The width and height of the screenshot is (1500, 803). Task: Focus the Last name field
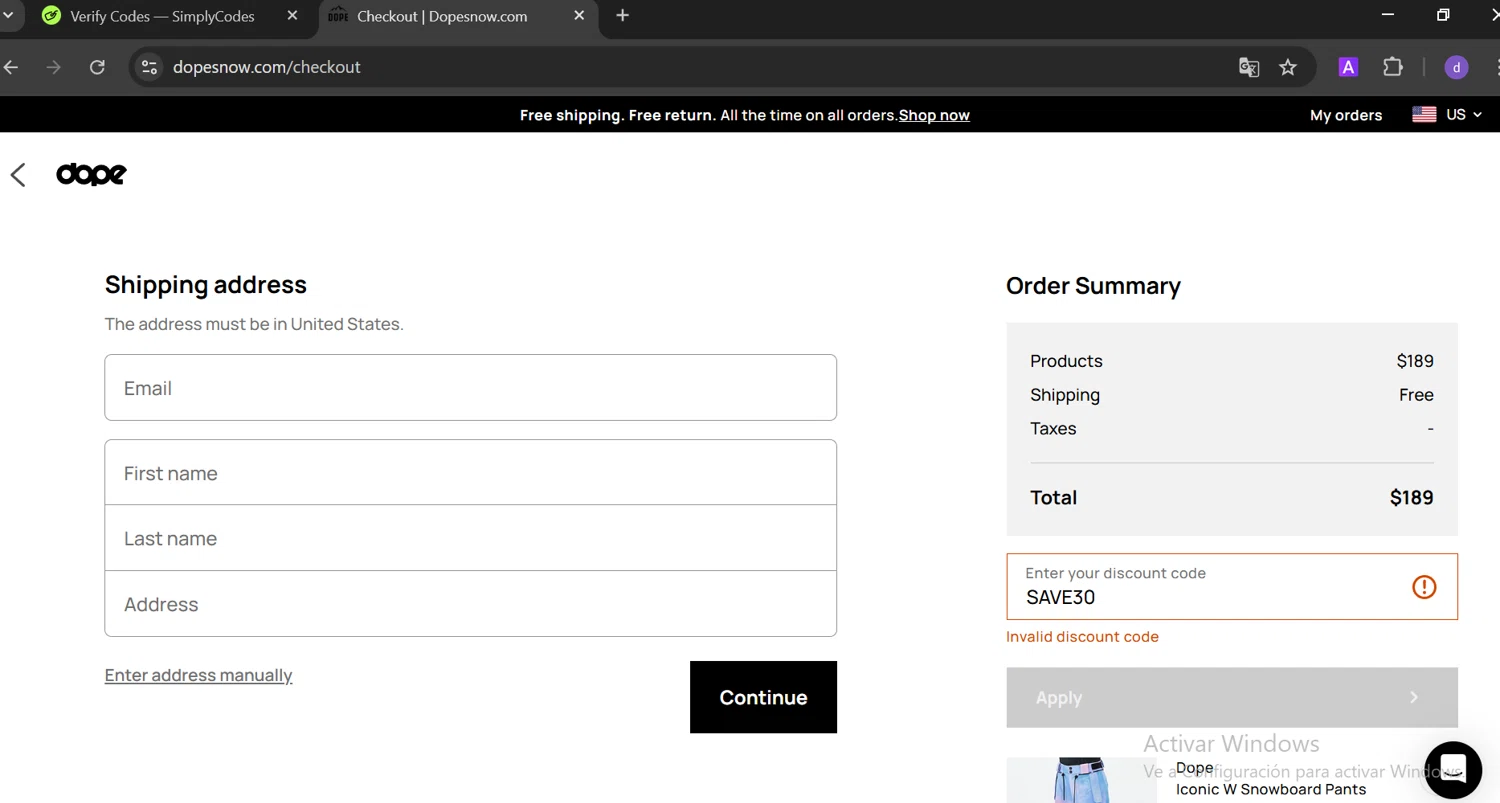pyautogui.click(x=470, y=538)
